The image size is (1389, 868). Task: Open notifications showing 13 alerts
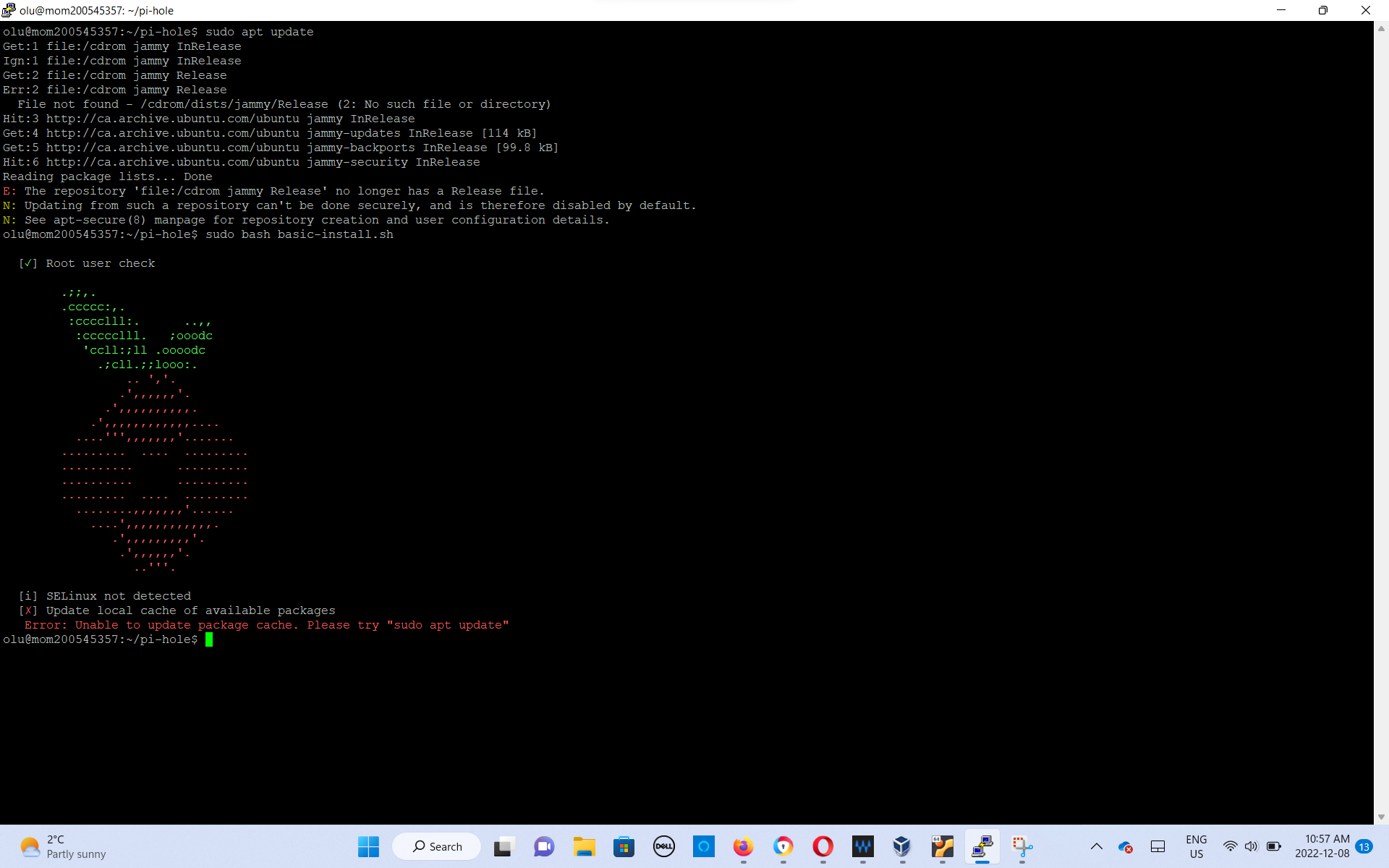pyautogui.click(x=1364, y=846)
